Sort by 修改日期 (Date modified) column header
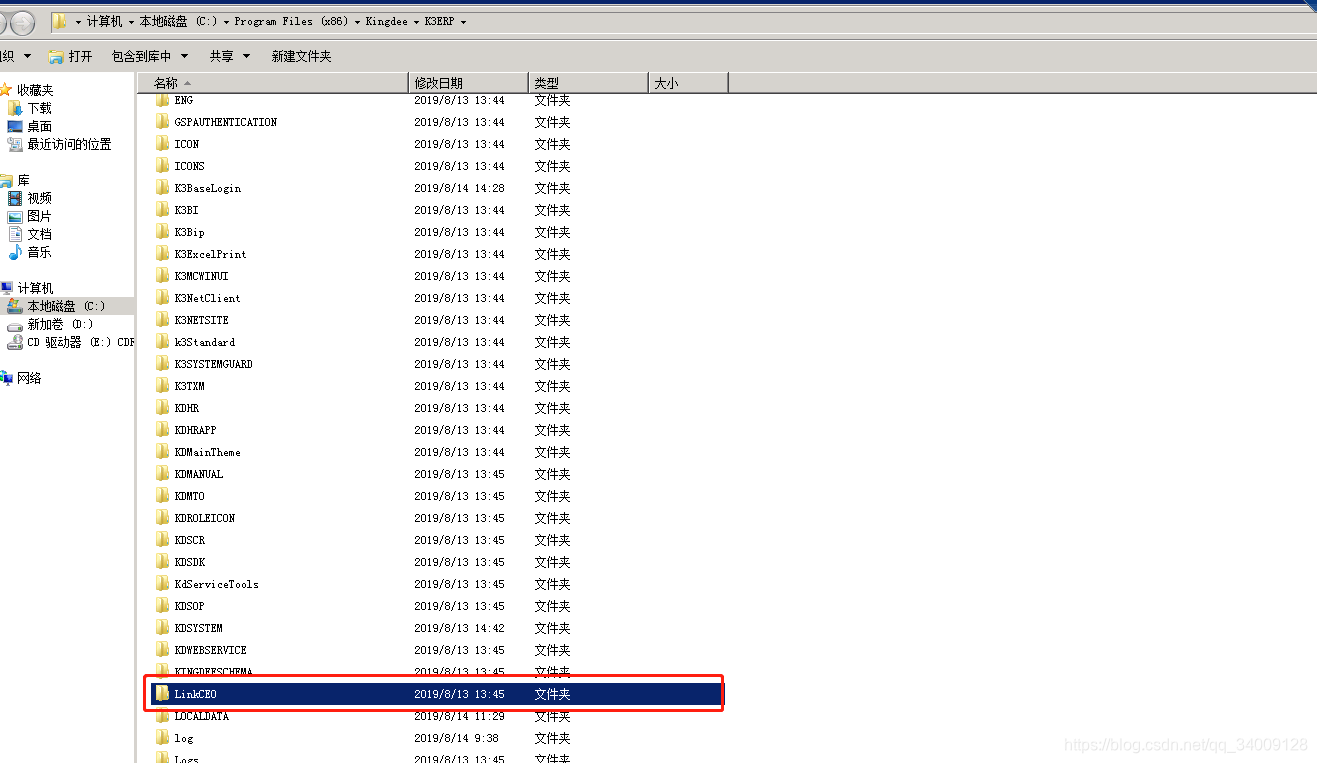The image size is (1317, 763). click(469, 83)
